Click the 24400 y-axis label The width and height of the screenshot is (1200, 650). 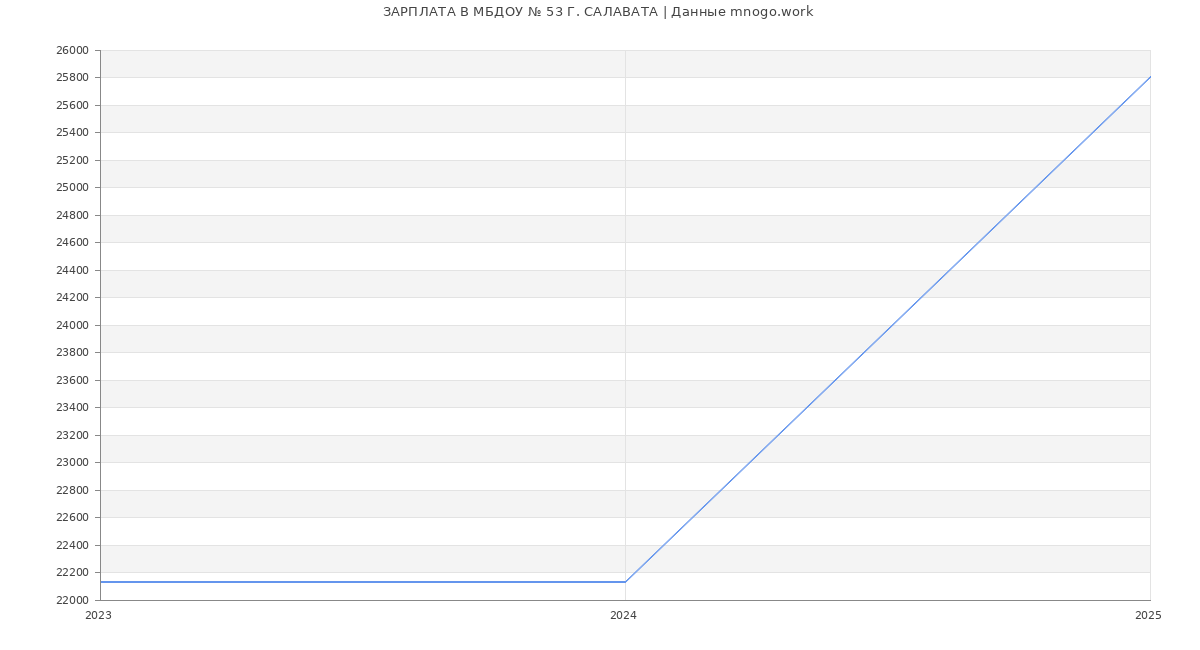pyautogui.click(x=72, y=270)
